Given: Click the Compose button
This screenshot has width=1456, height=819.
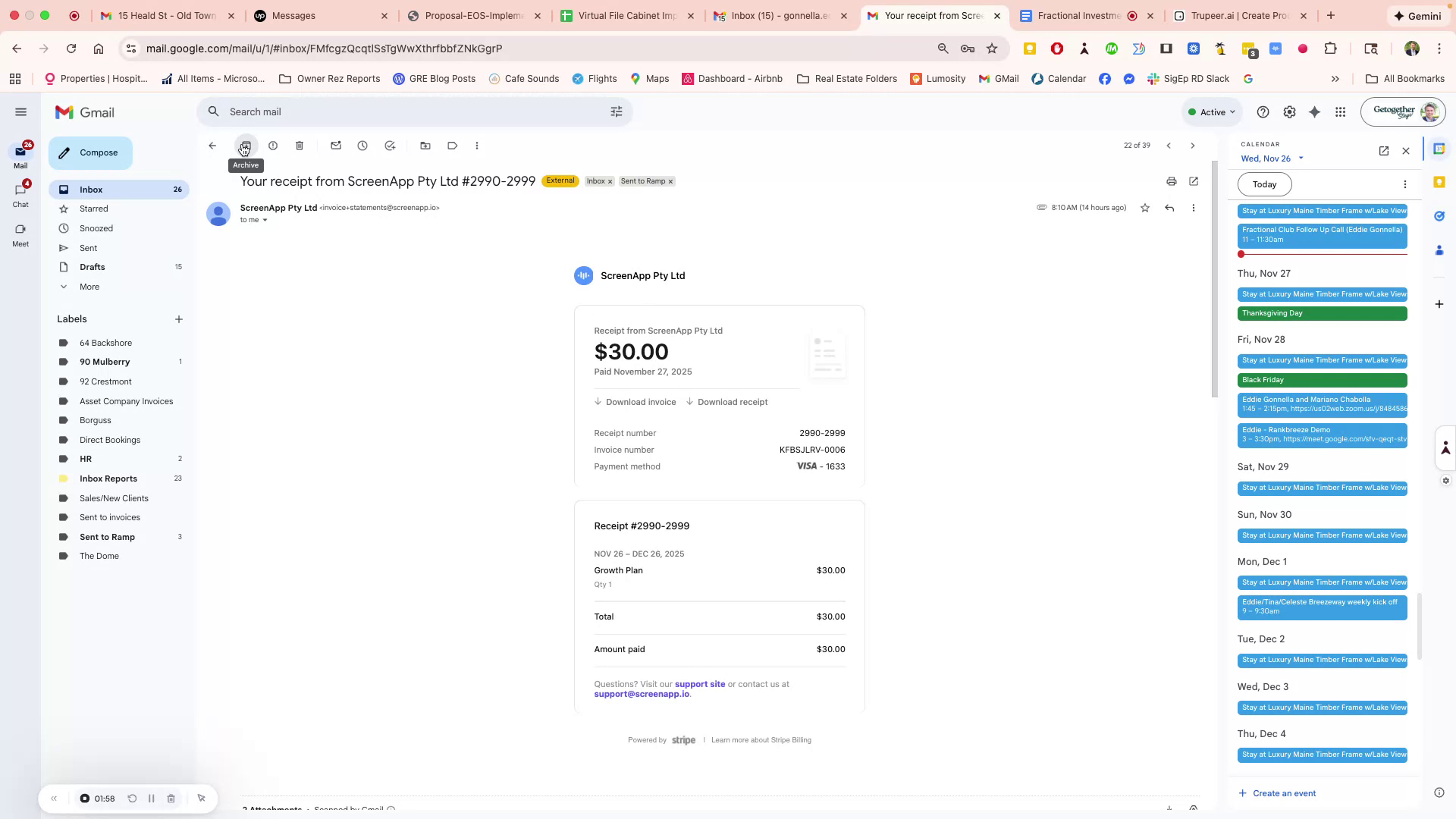Looking at the screenshot, I should tap(89, 152).
